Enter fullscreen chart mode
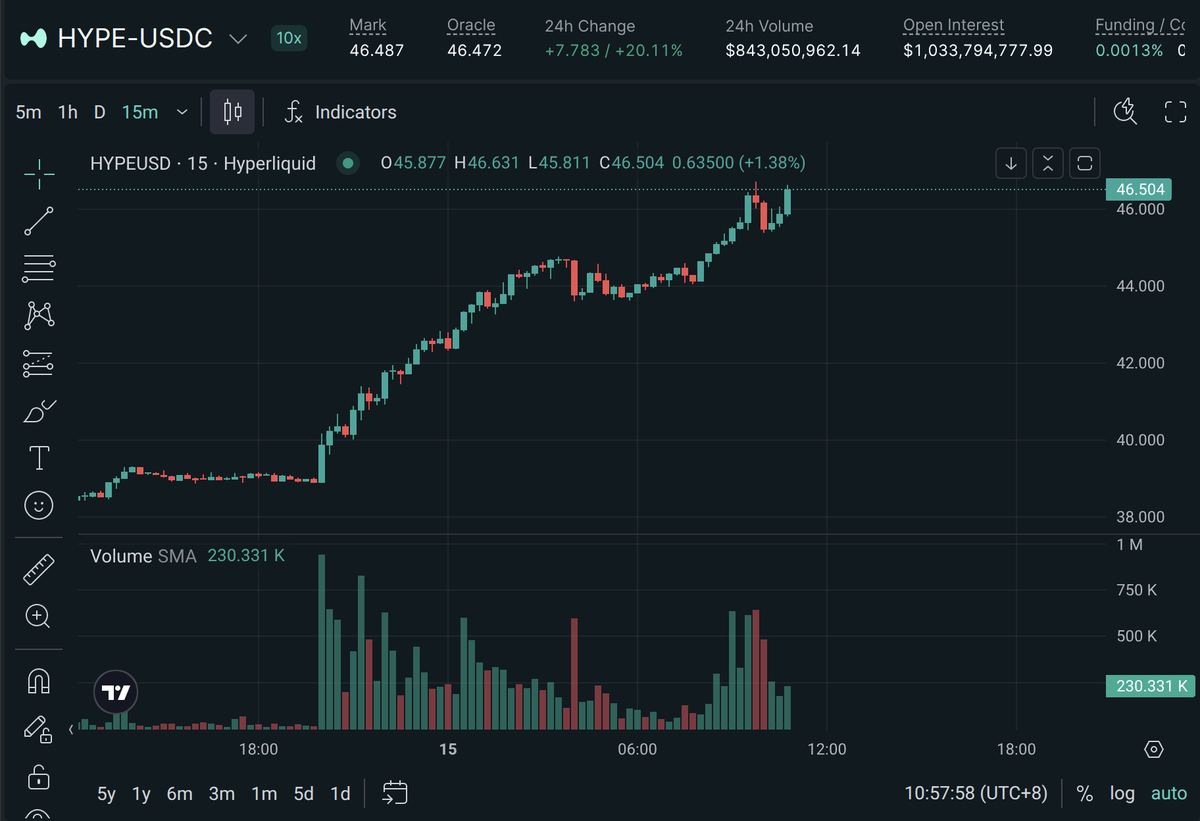 click(x=1176, y=111)
